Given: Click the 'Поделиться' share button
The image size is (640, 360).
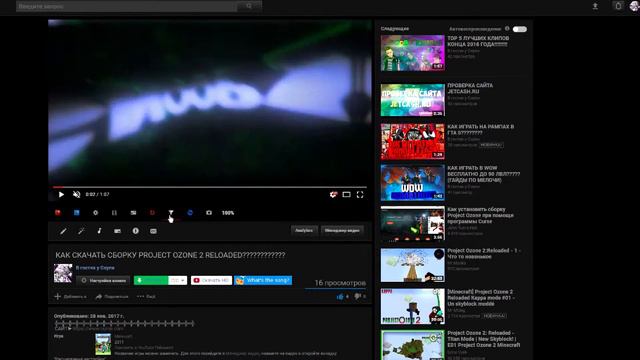Looking at the screenshot, I should (x=112, y=296).
